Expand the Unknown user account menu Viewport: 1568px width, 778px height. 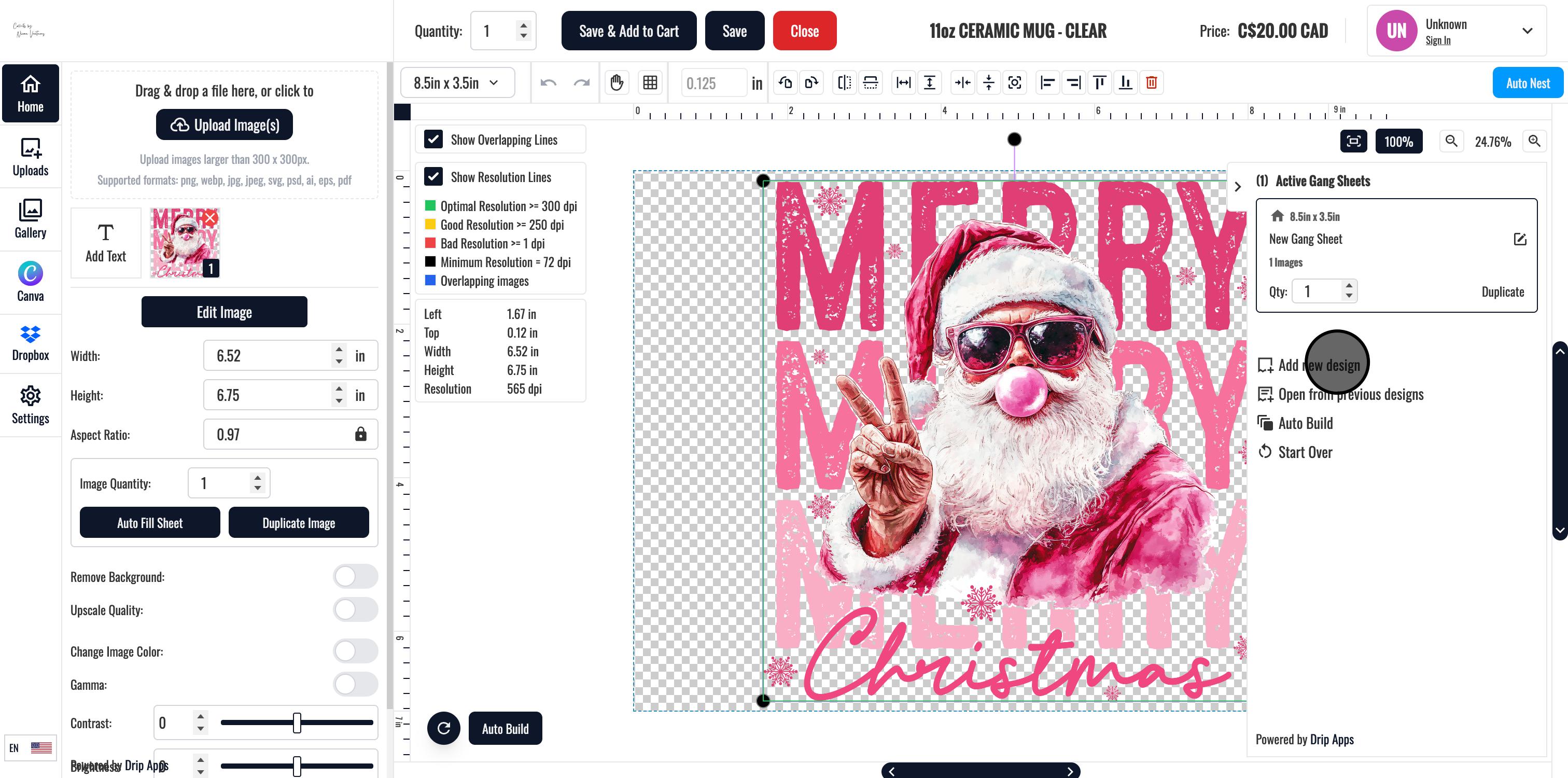1527,31
